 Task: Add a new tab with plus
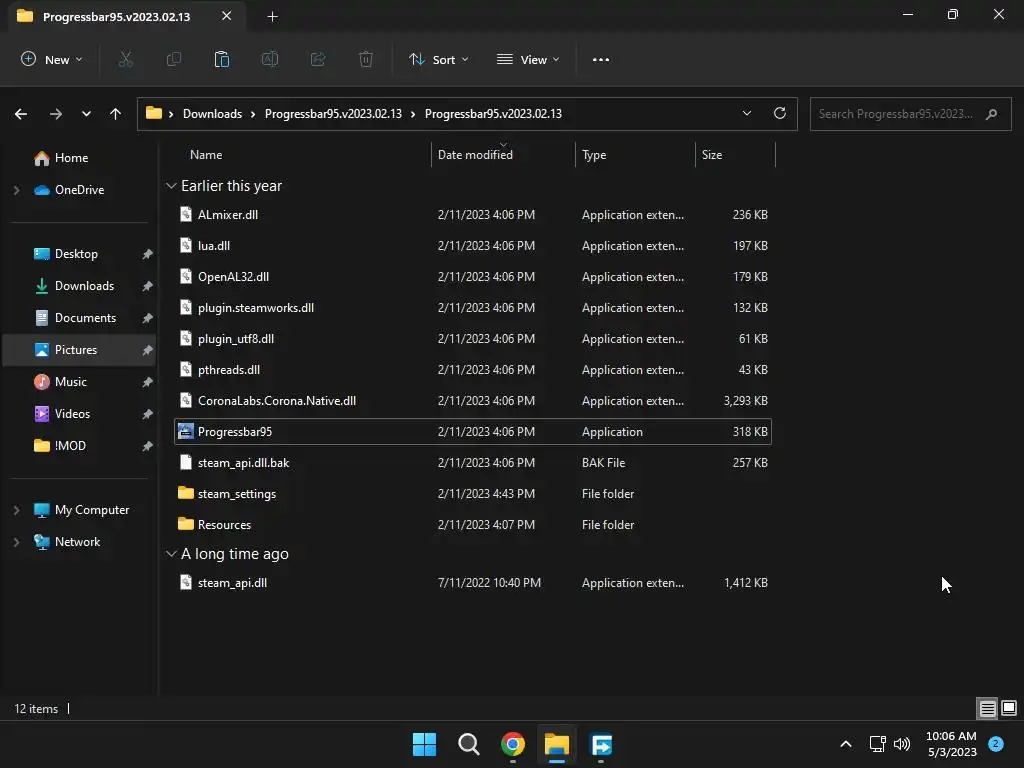pos(273,16)
